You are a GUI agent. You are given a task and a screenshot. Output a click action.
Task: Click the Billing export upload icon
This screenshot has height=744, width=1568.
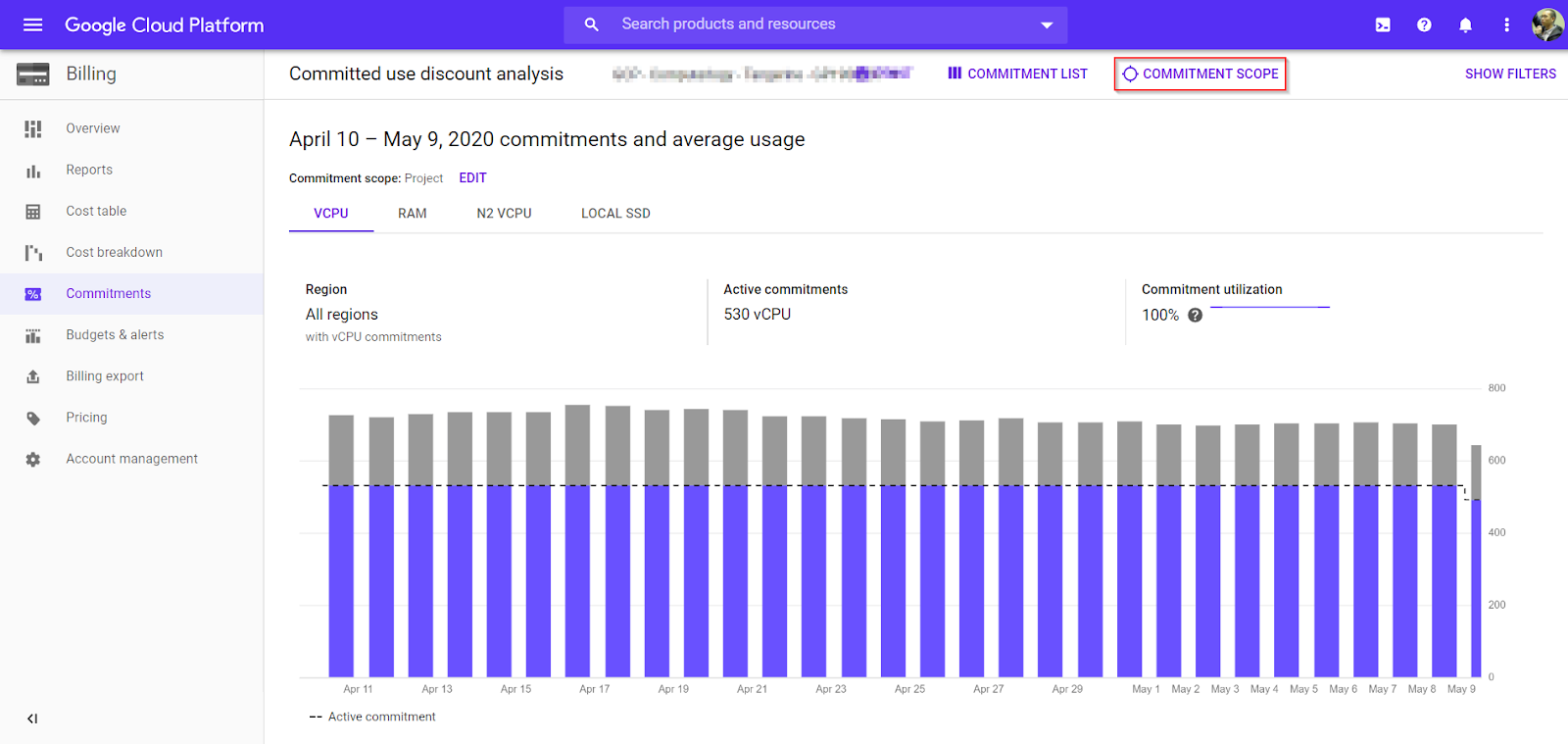pyautogui.click(x=33, y=376)
